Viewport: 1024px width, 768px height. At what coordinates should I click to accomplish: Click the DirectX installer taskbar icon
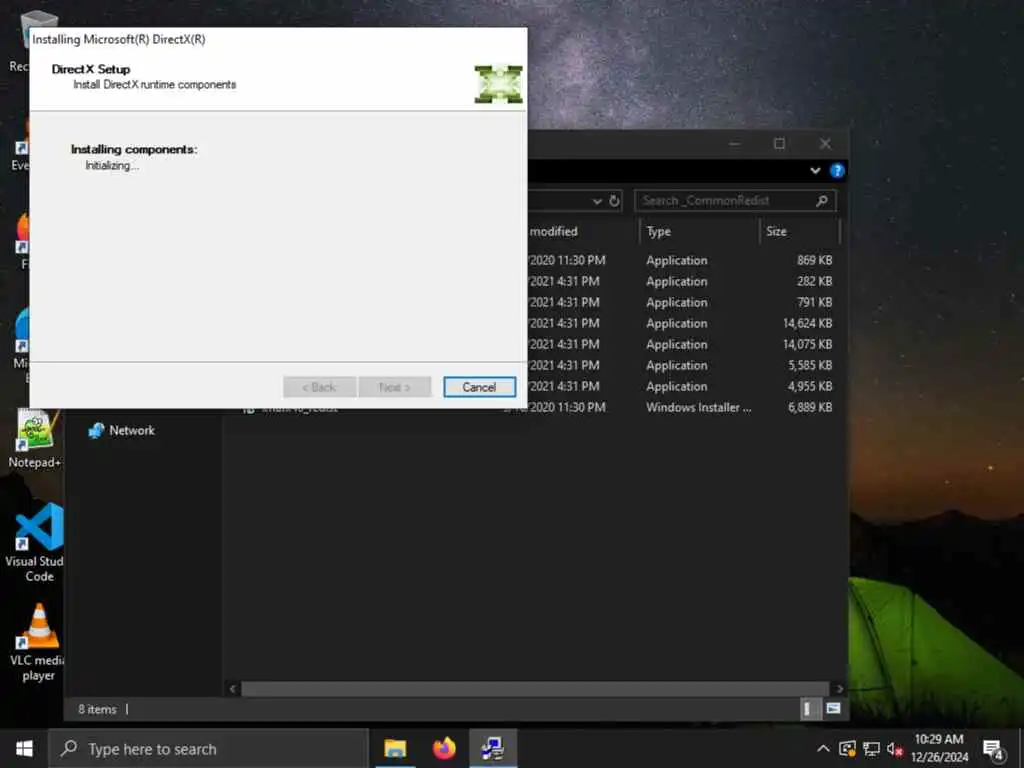tap(493, 748)
